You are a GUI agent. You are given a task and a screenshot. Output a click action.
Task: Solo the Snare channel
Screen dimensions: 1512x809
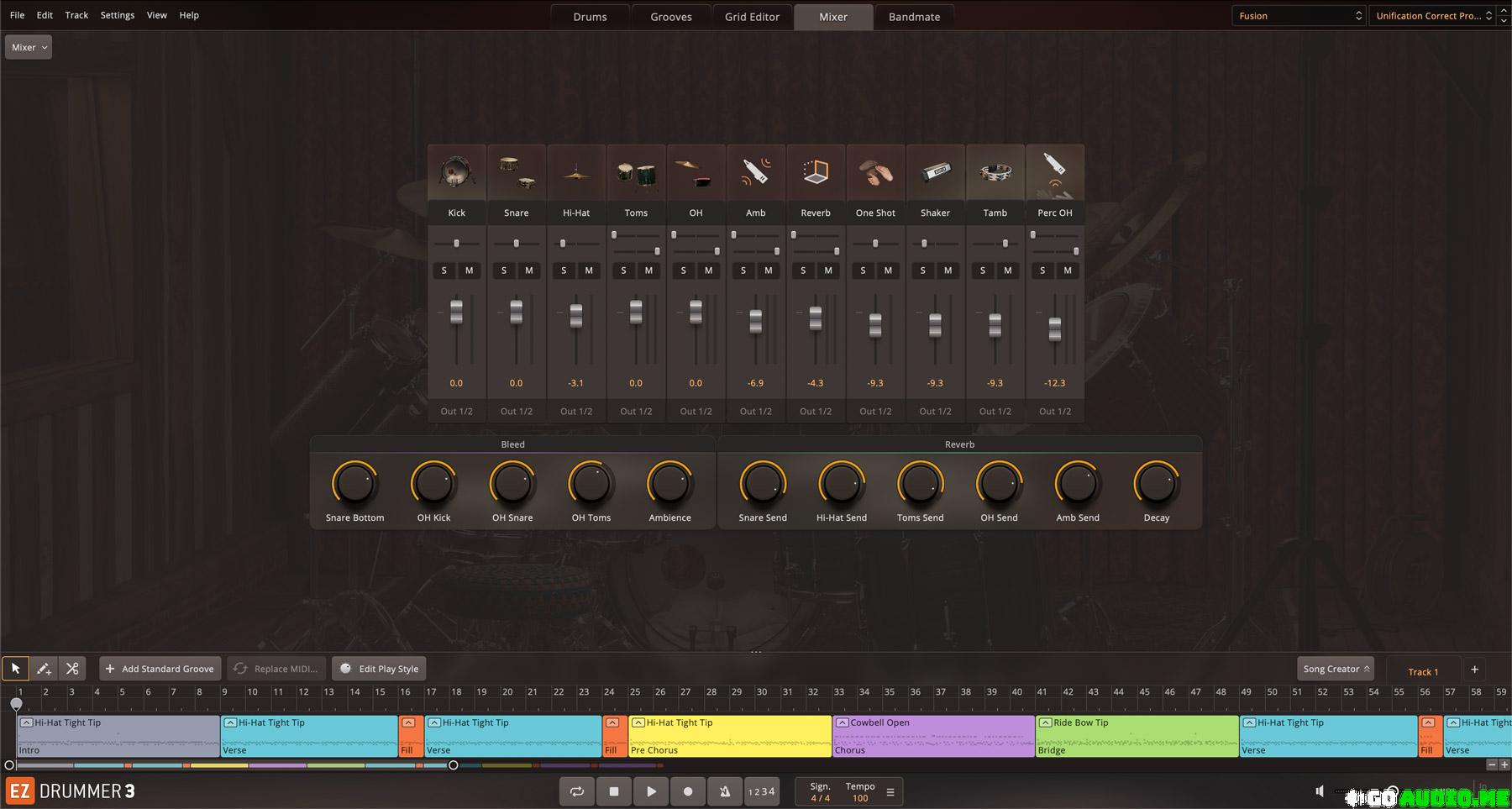click(x=504, y=271)
